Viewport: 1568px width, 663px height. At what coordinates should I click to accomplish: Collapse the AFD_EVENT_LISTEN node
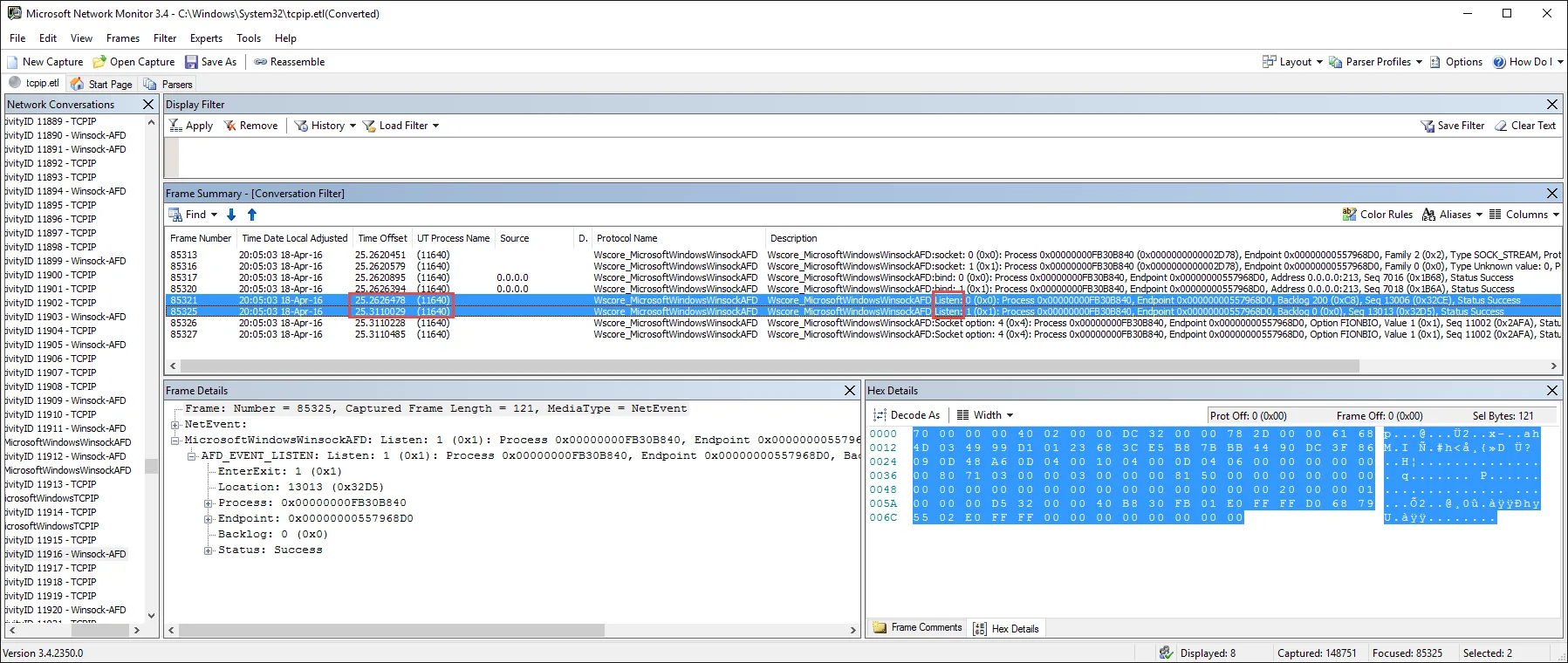coord(192,456)
